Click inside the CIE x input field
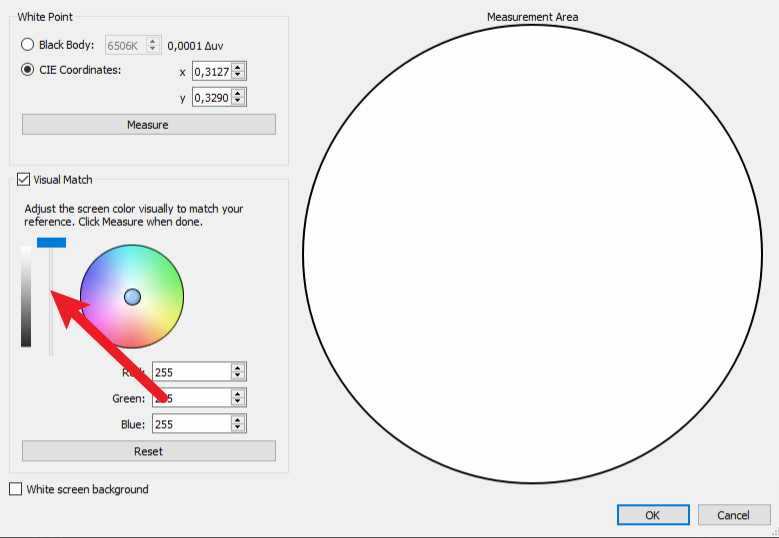779x538 pixels. [210, 71]
